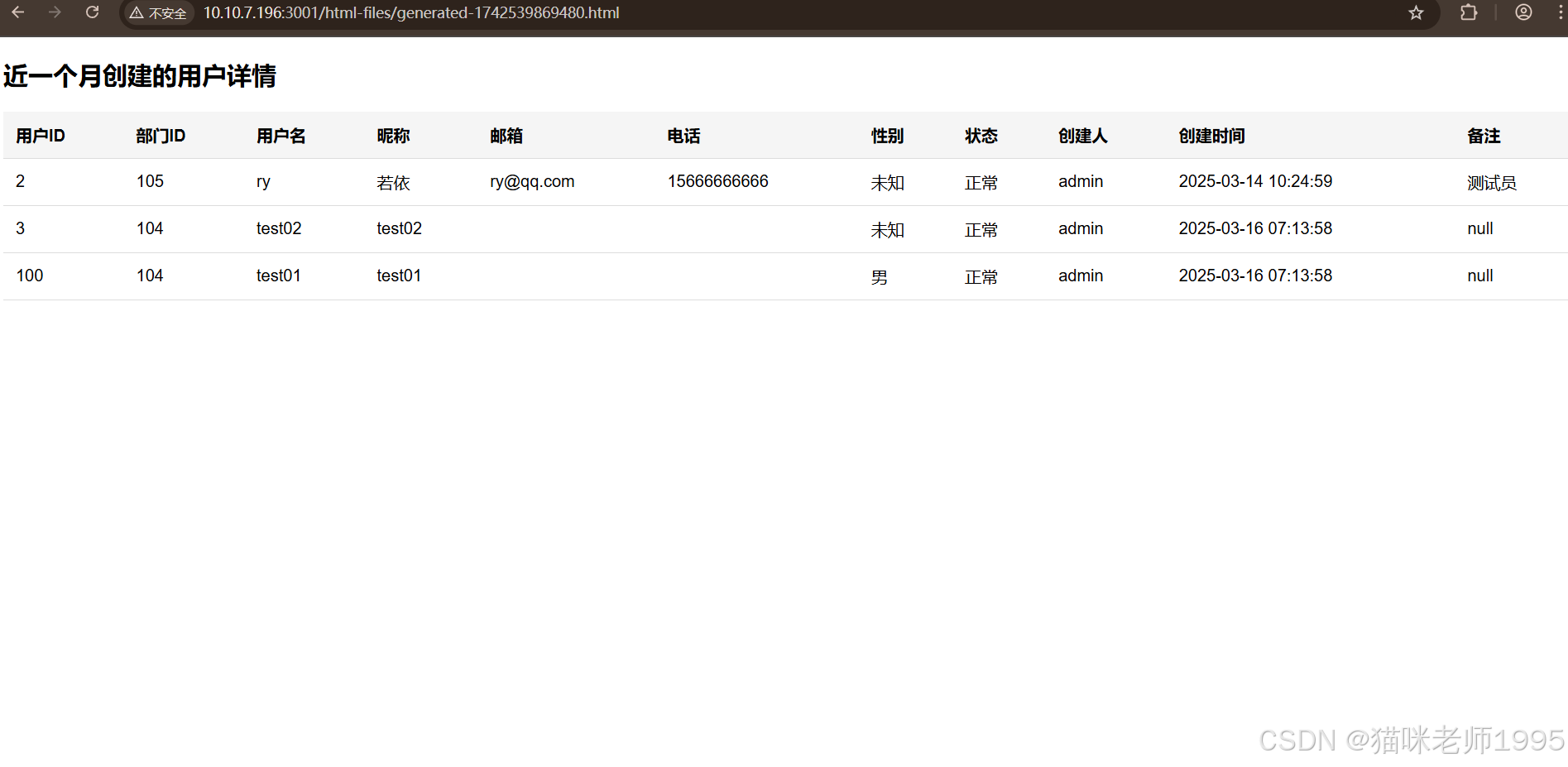The image size is (1568, 767).
Task: Click the 部门ID column header
Action: tap(160, 136)
